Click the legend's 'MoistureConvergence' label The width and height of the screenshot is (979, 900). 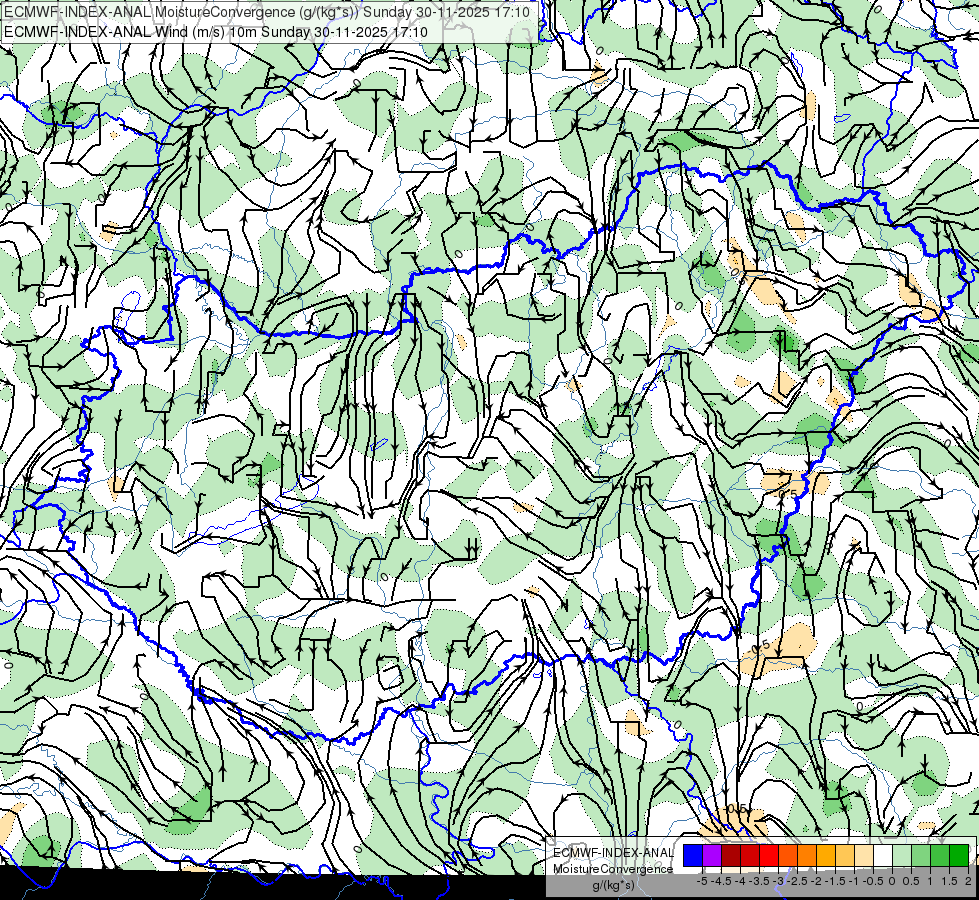(x=613, y=869)
